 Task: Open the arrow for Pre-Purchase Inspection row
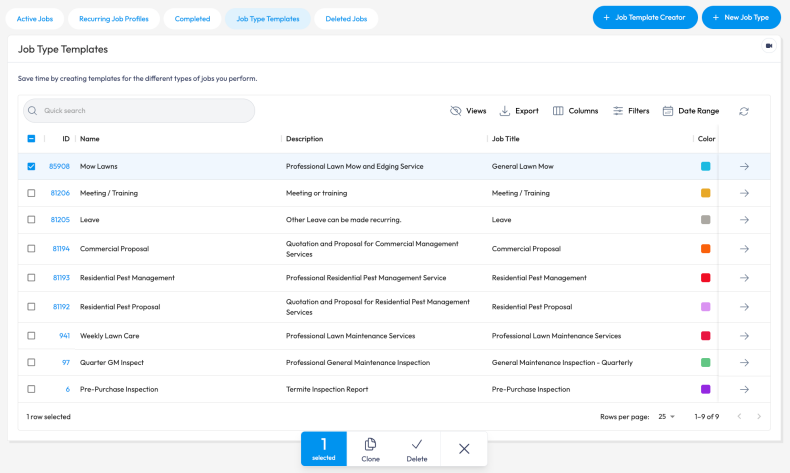tap(744, 389)
